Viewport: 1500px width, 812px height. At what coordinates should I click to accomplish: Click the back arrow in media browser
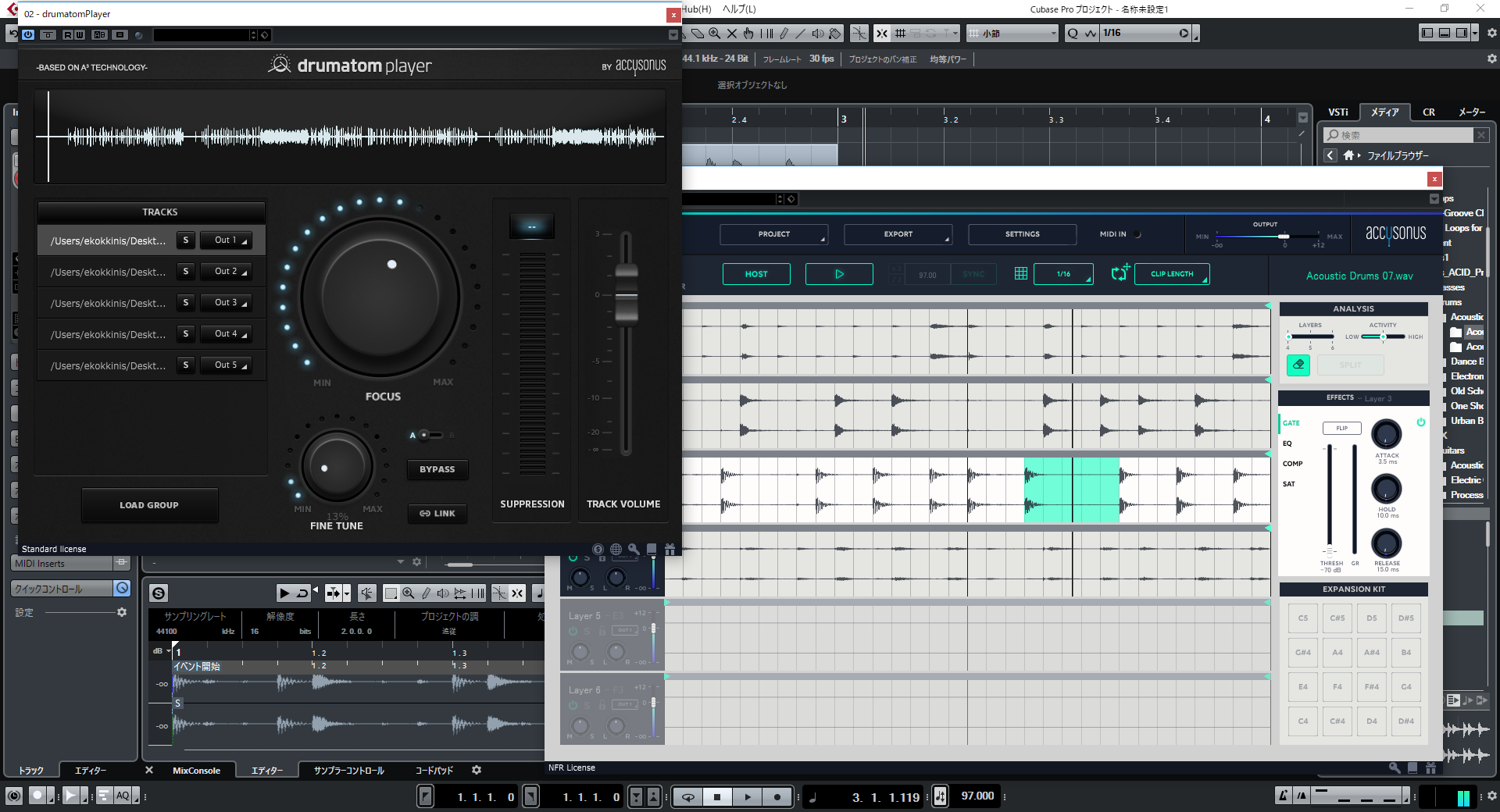point(1330,155)
